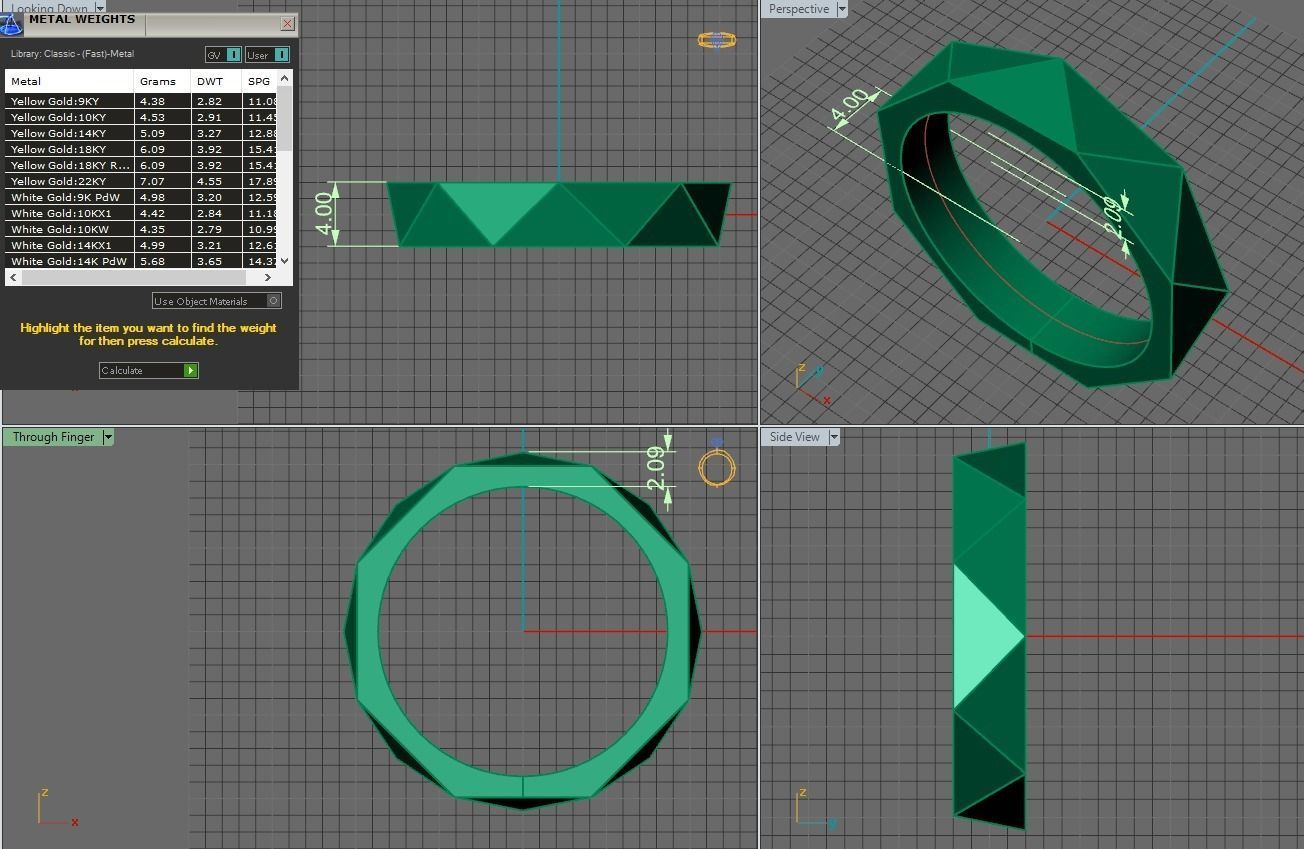Click the 4.55 DWT value
Screen dimensions: 1304x849
coord(209,181)
